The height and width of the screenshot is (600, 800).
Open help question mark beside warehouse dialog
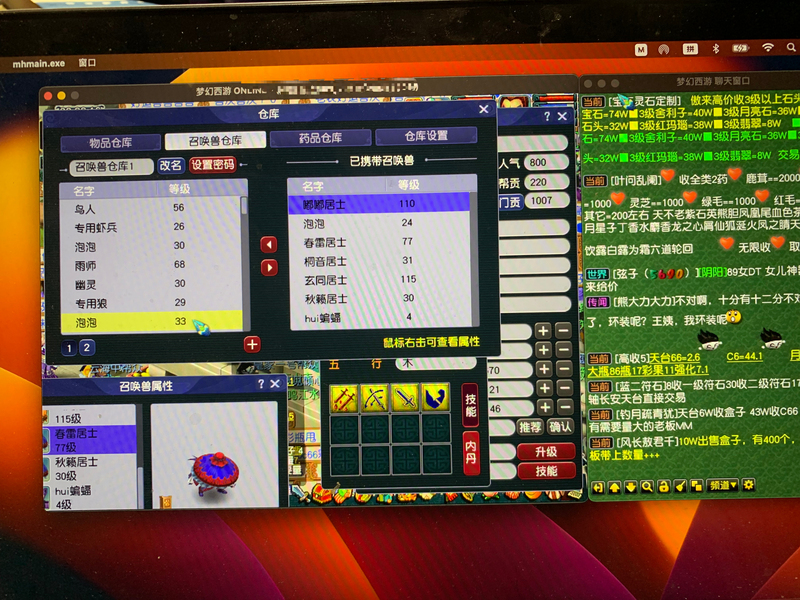[x=547, y=116]
